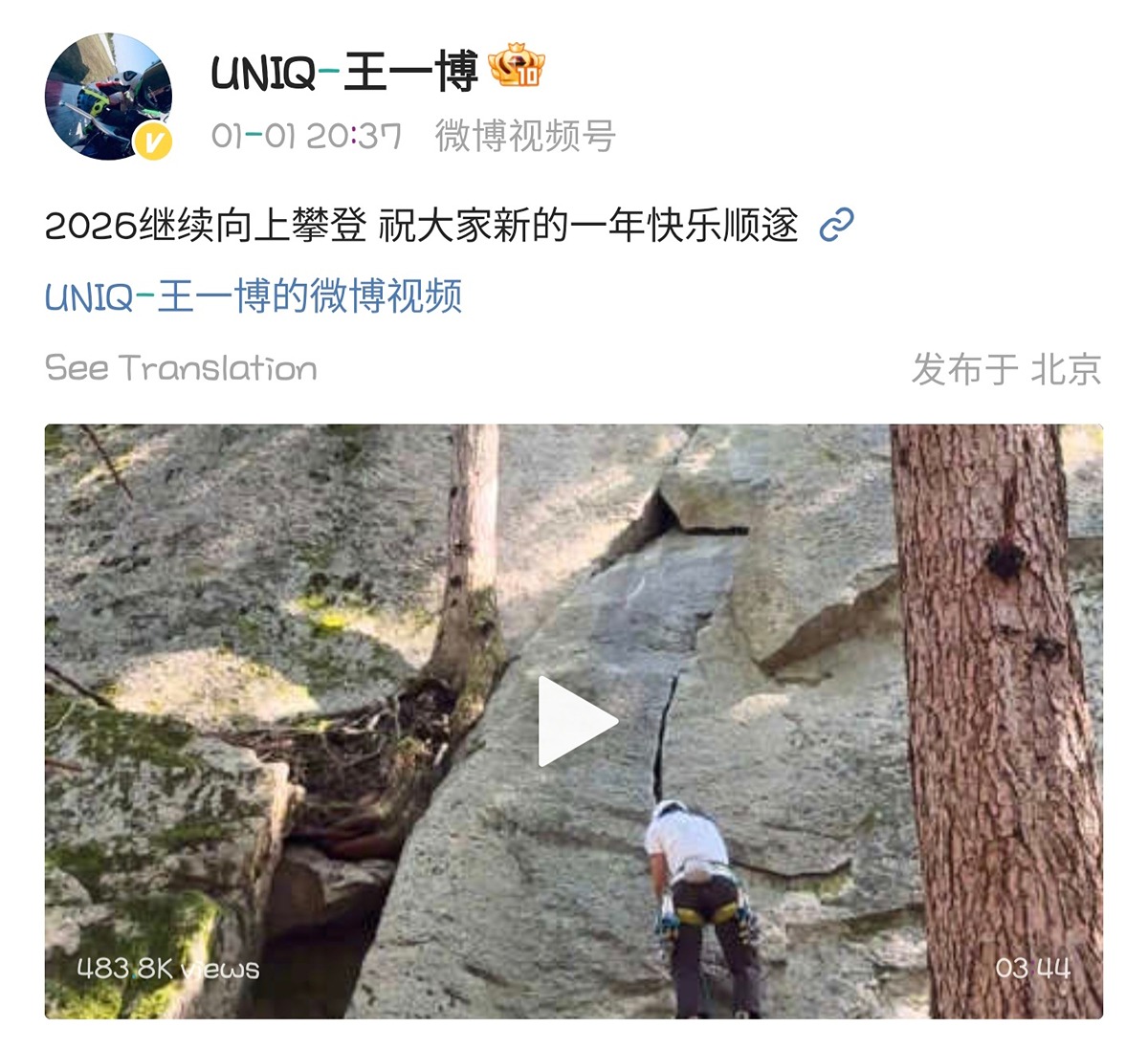This screenshot has width=1148, height=1049.
Task: Tap the 03:44 duration label on the video
Action: click(x=1032, y=968)
